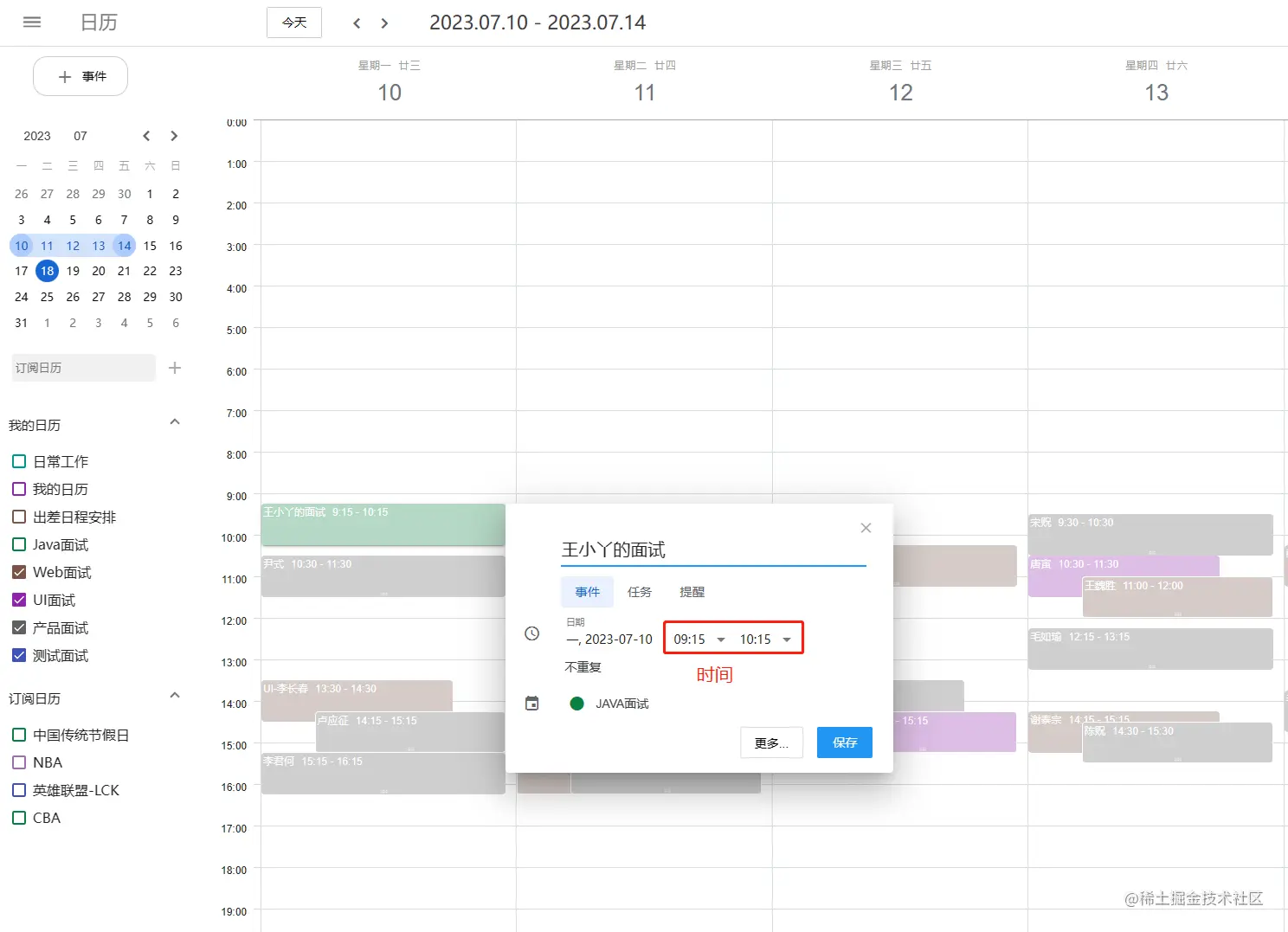Image resolution: width=1288 pixels, height=932 pixels.
Task: Enable the 中国传统节假日 calendar
Action: [x=19, y=735]
